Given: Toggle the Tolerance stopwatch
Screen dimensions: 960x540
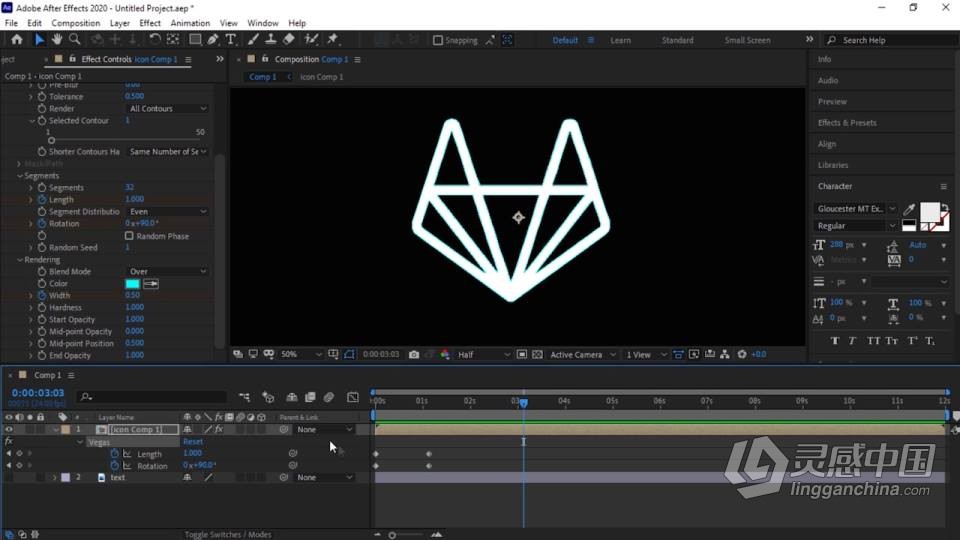Looking at the screenshot, I should pos(42,97).
